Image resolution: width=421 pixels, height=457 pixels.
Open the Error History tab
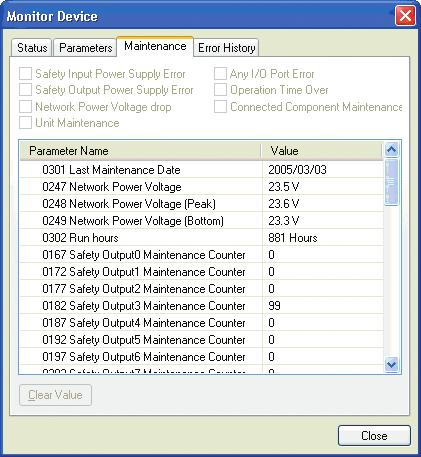[x=226, y=48]
